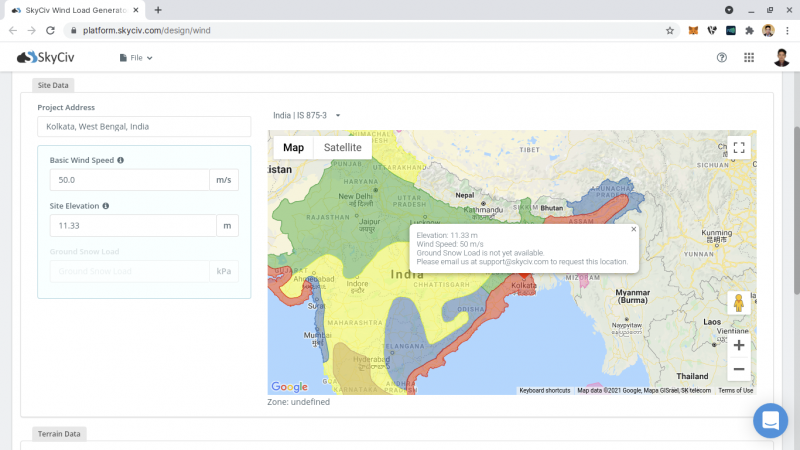Image resolution: width=800 pixels, height=450 pixels.
Task: Open the help question mark icon
Action: [722, 58]
